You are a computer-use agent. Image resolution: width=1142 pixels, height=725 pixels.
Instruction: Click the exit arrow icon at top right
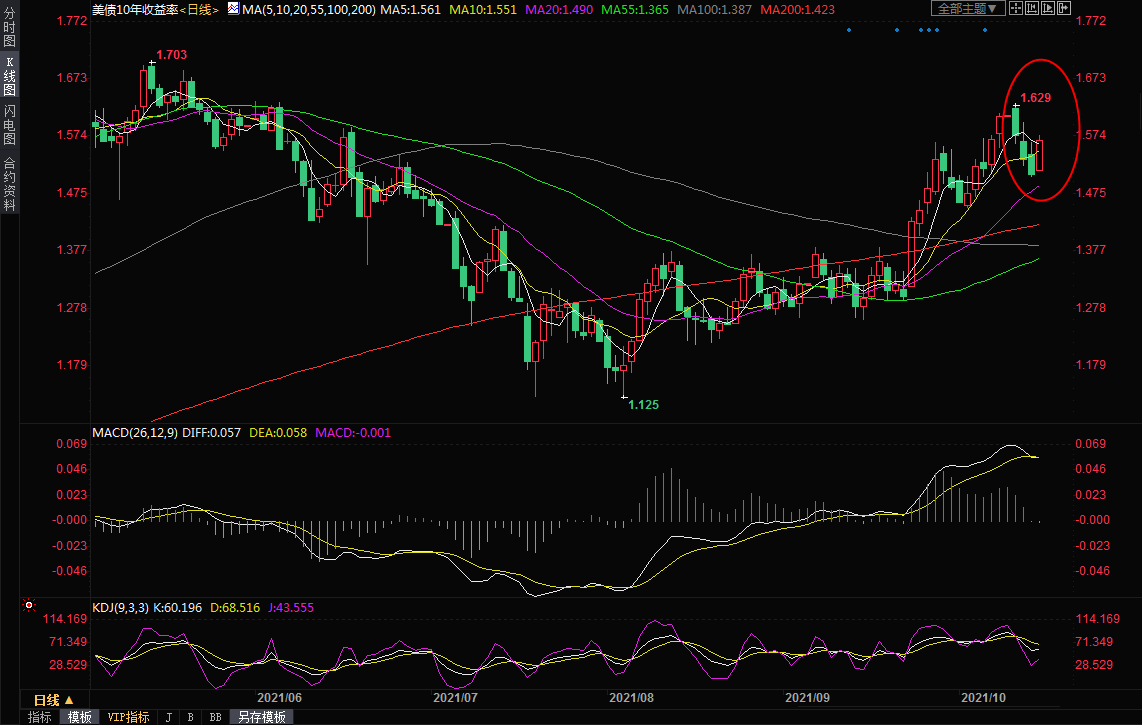1064,9
